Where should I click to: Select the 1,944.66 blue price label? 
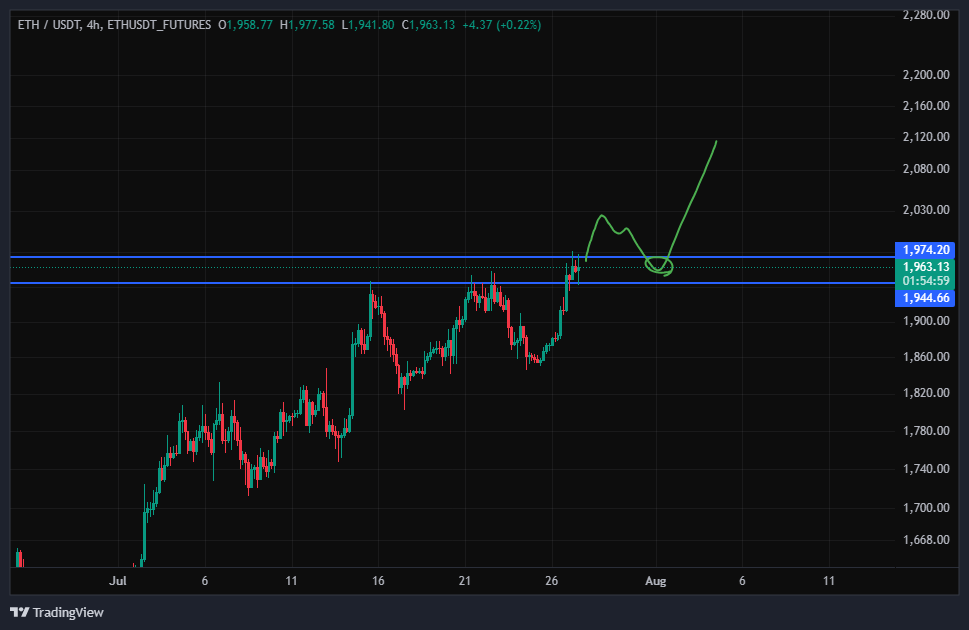point(925,298)
